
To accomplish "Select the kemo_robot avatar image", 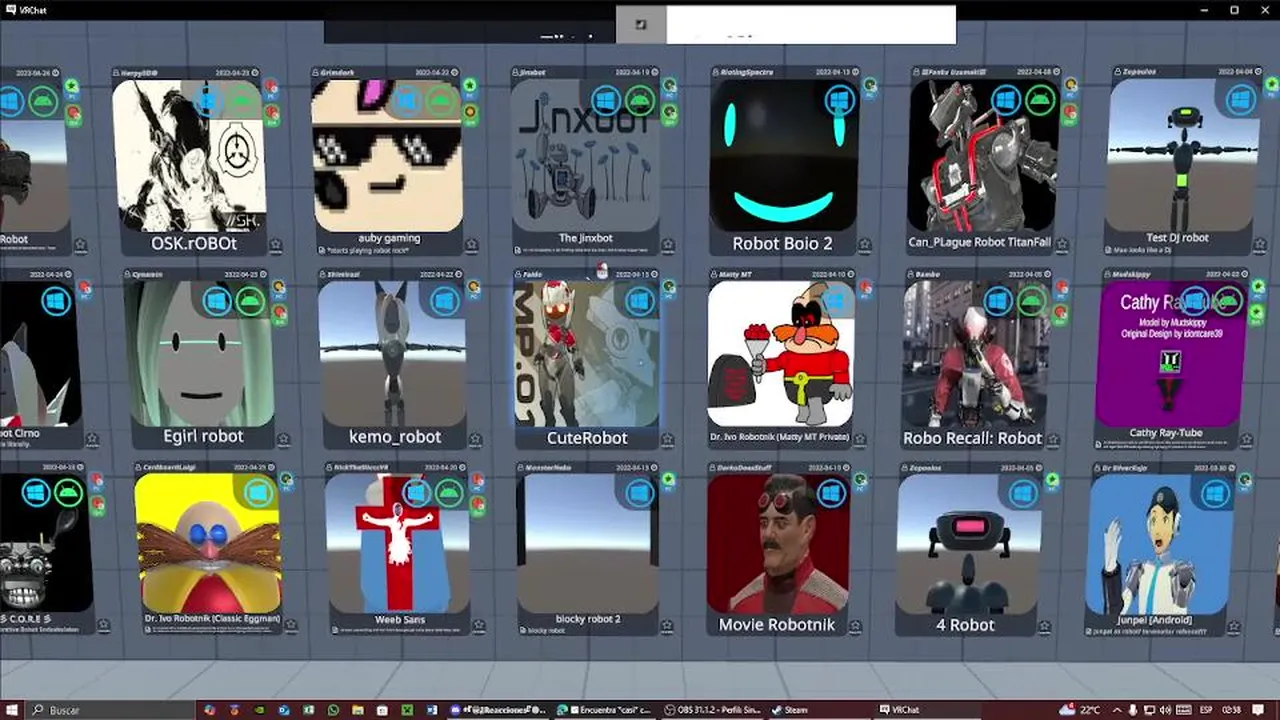I will [393, 354].
